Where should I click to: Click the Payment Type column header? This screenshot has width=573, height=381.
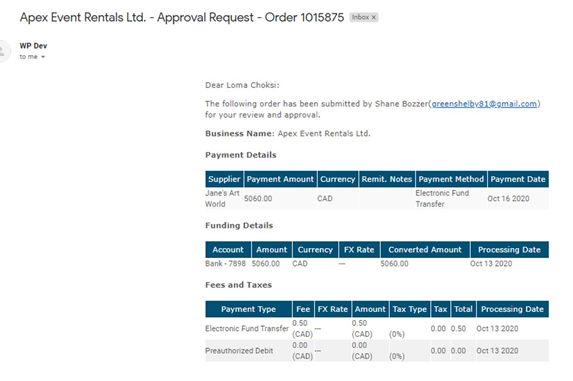coord(248,309)
